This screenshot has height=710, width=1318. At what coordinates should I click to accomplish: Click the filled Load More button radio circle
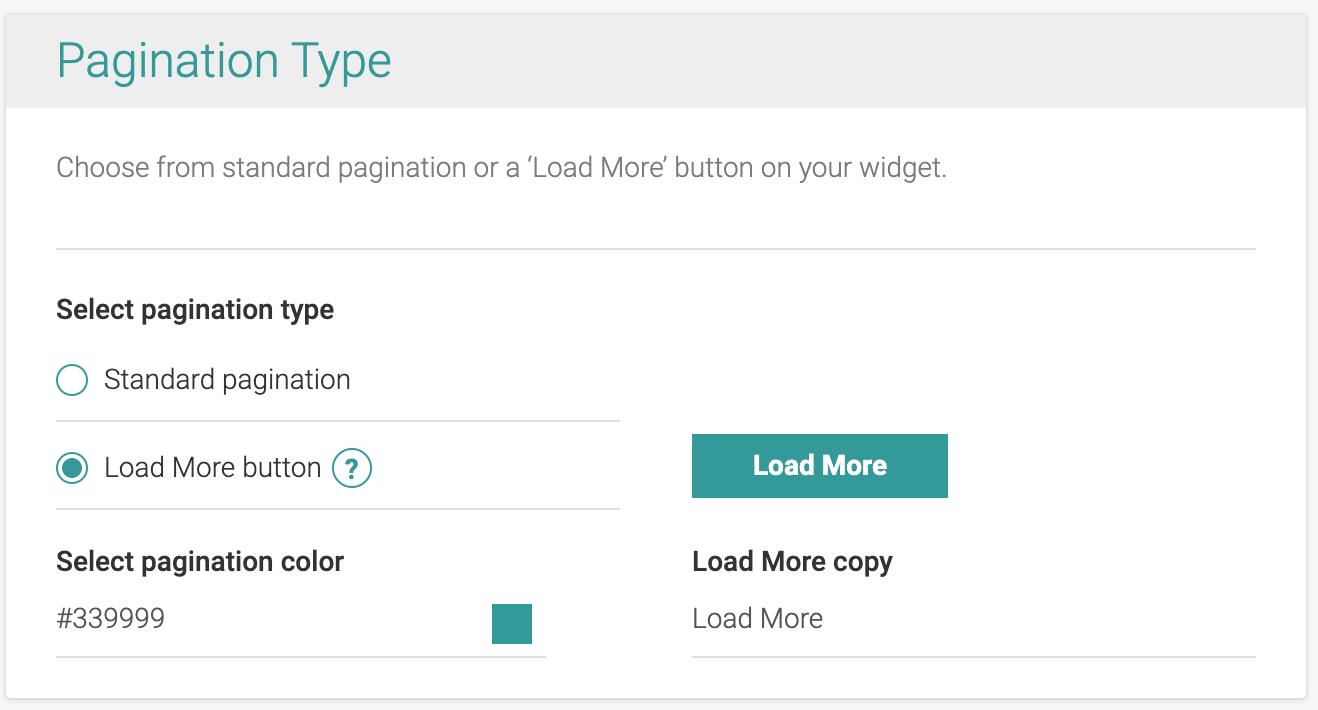click(72, 467)
